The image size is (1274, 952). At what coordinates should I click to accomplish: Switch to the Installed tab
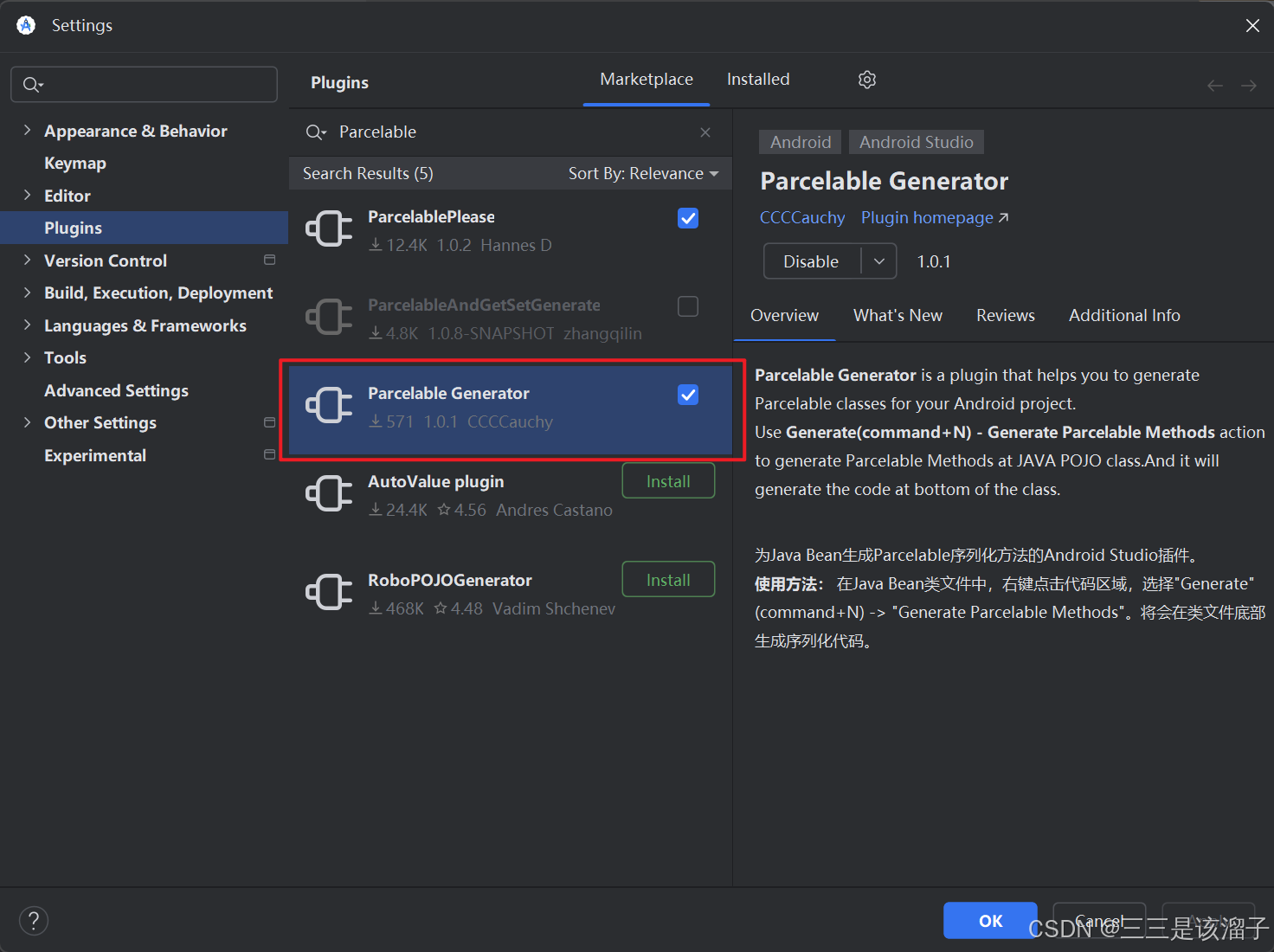[x=758, y=80]
